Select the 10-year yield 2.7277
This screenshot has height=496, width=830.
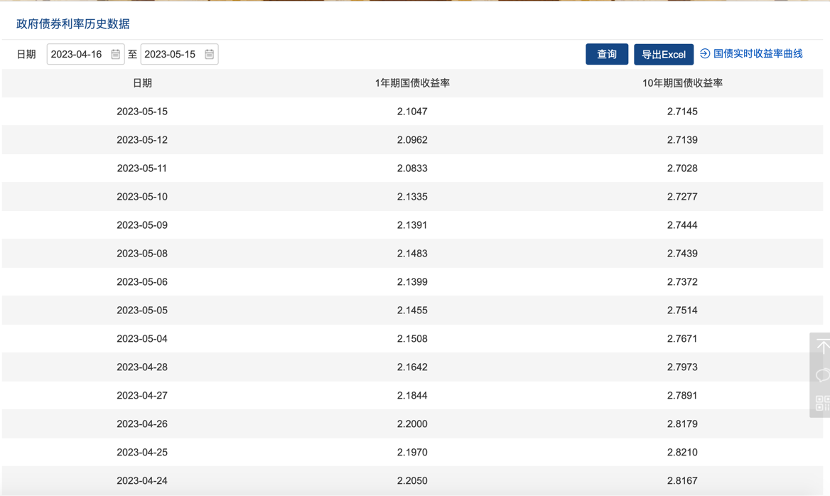point(682,197)
